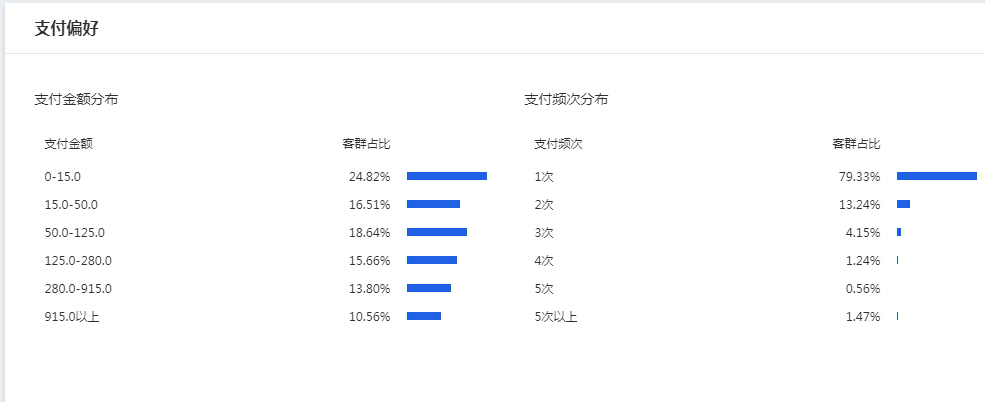Screen dimensions: 985x402
Task: Select the 5次以上 frequency row label
Action: [556, 317]
